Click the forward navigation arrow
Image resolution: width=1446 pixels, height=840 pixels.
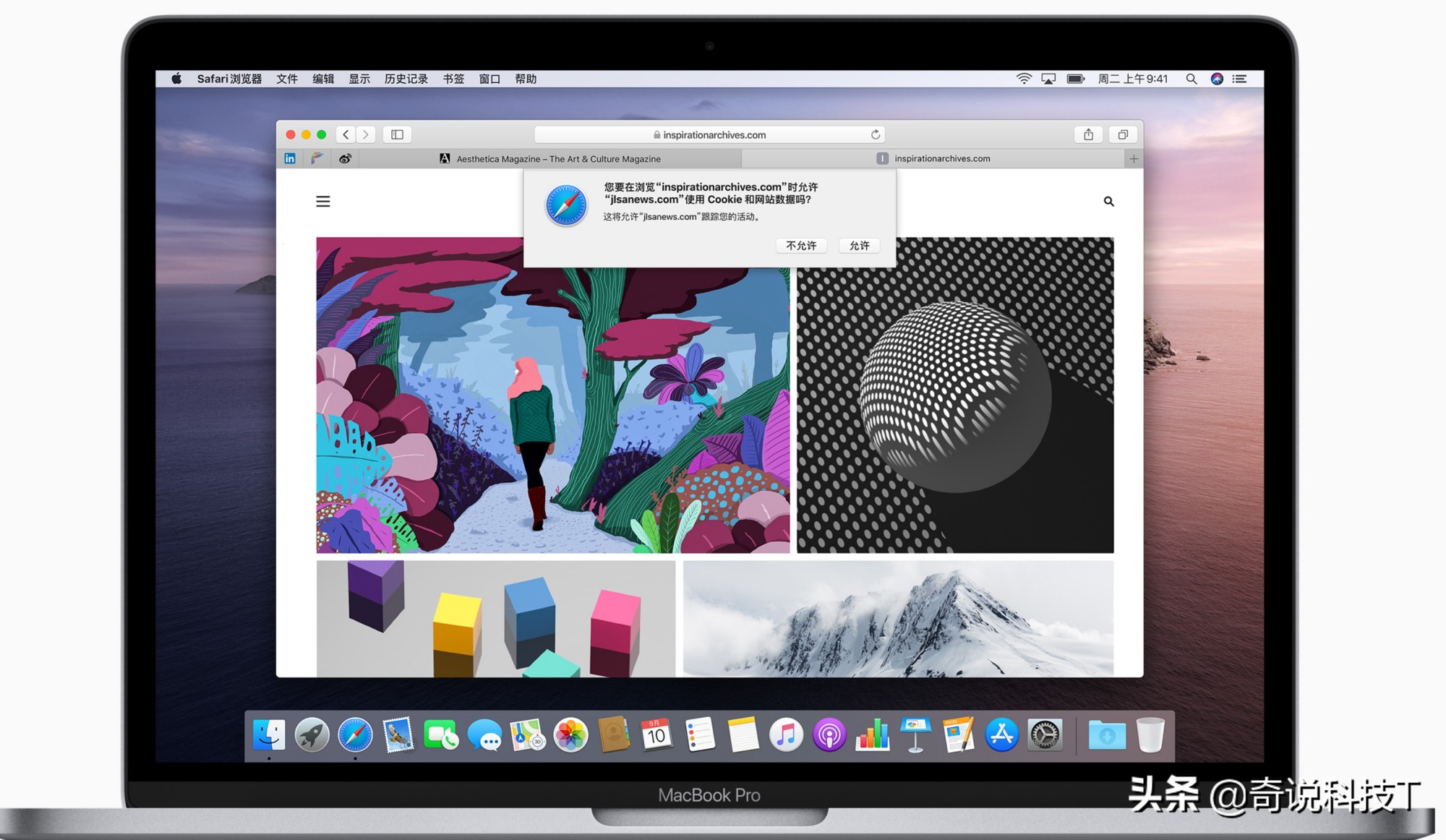[366, 134]
